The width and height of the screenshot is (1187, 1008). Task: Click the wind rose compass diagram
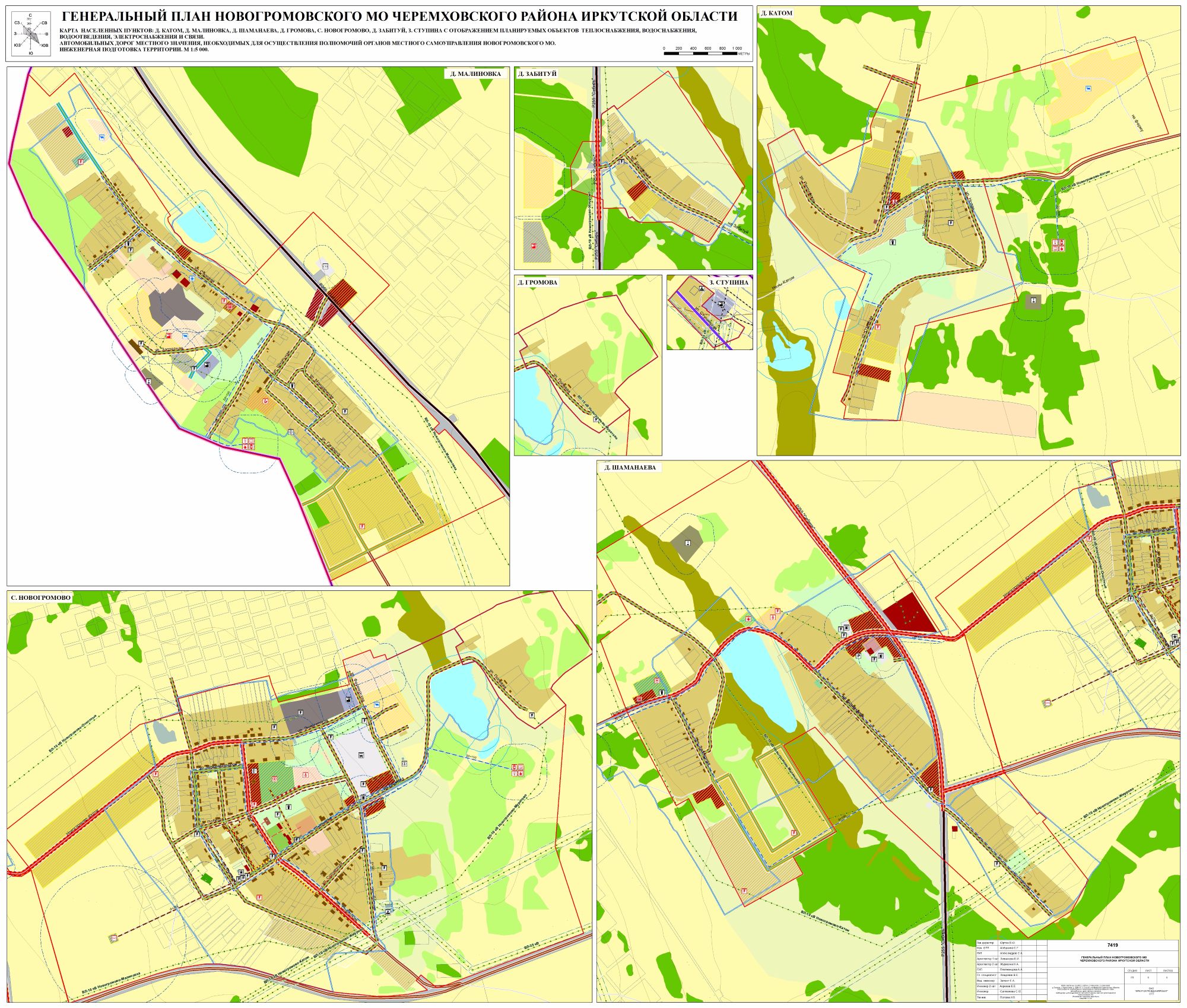31,34
